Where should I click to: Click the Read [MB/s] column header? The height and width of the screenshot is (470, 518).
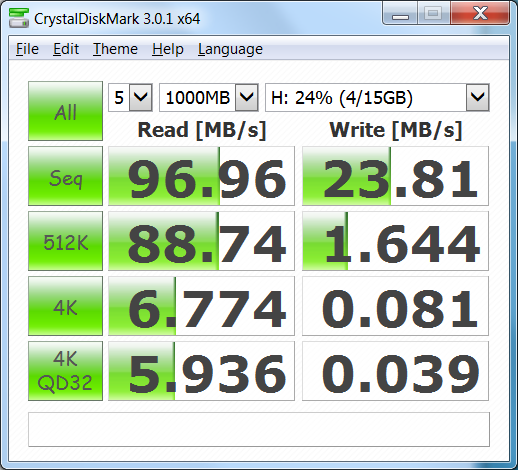[x=202, y=130]
